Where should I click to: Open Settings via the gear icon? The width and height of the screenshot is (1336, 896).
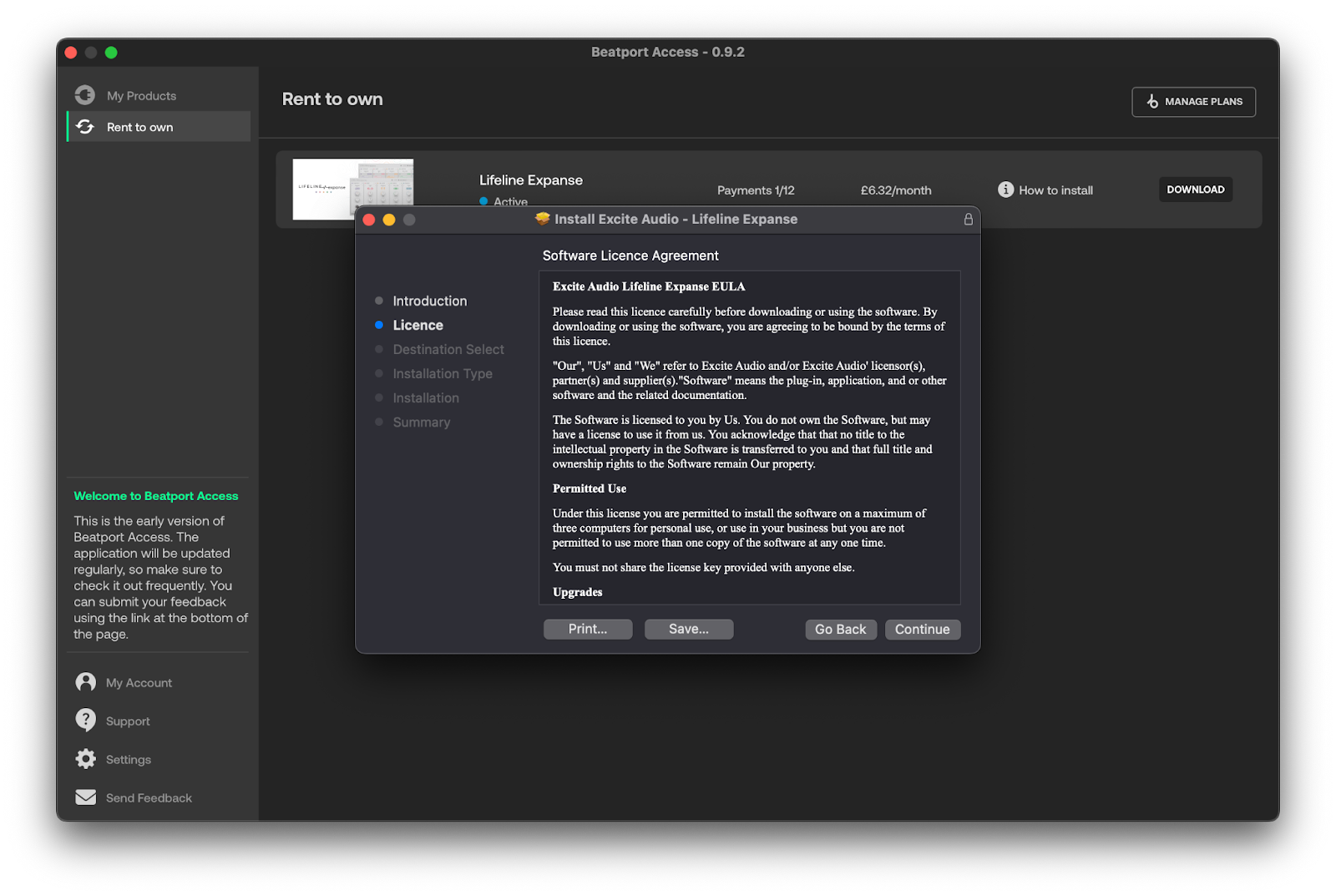point(86,758)
